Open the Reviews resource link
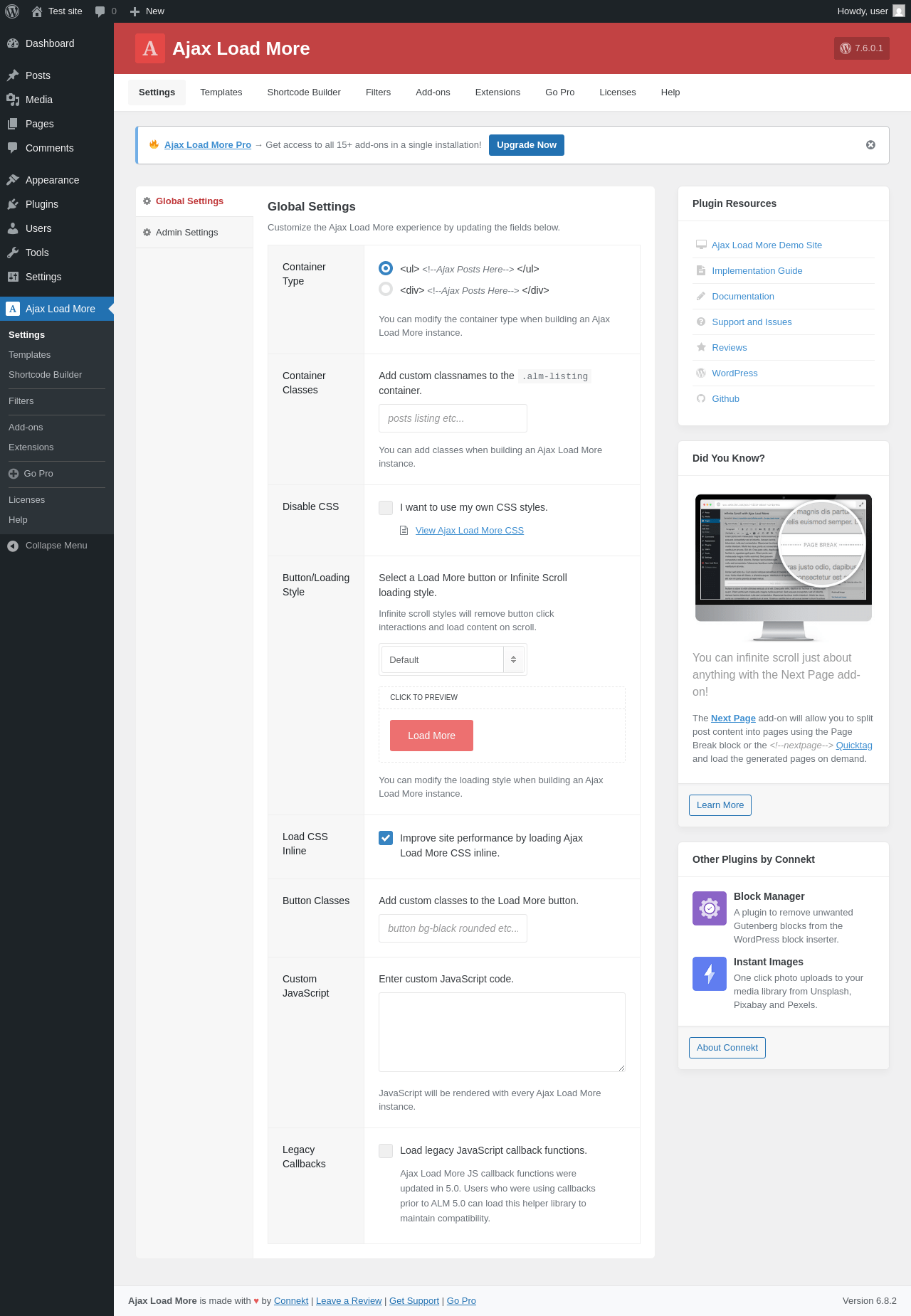This screenshot has height=1316, width=911. click(x=730, y=348)
